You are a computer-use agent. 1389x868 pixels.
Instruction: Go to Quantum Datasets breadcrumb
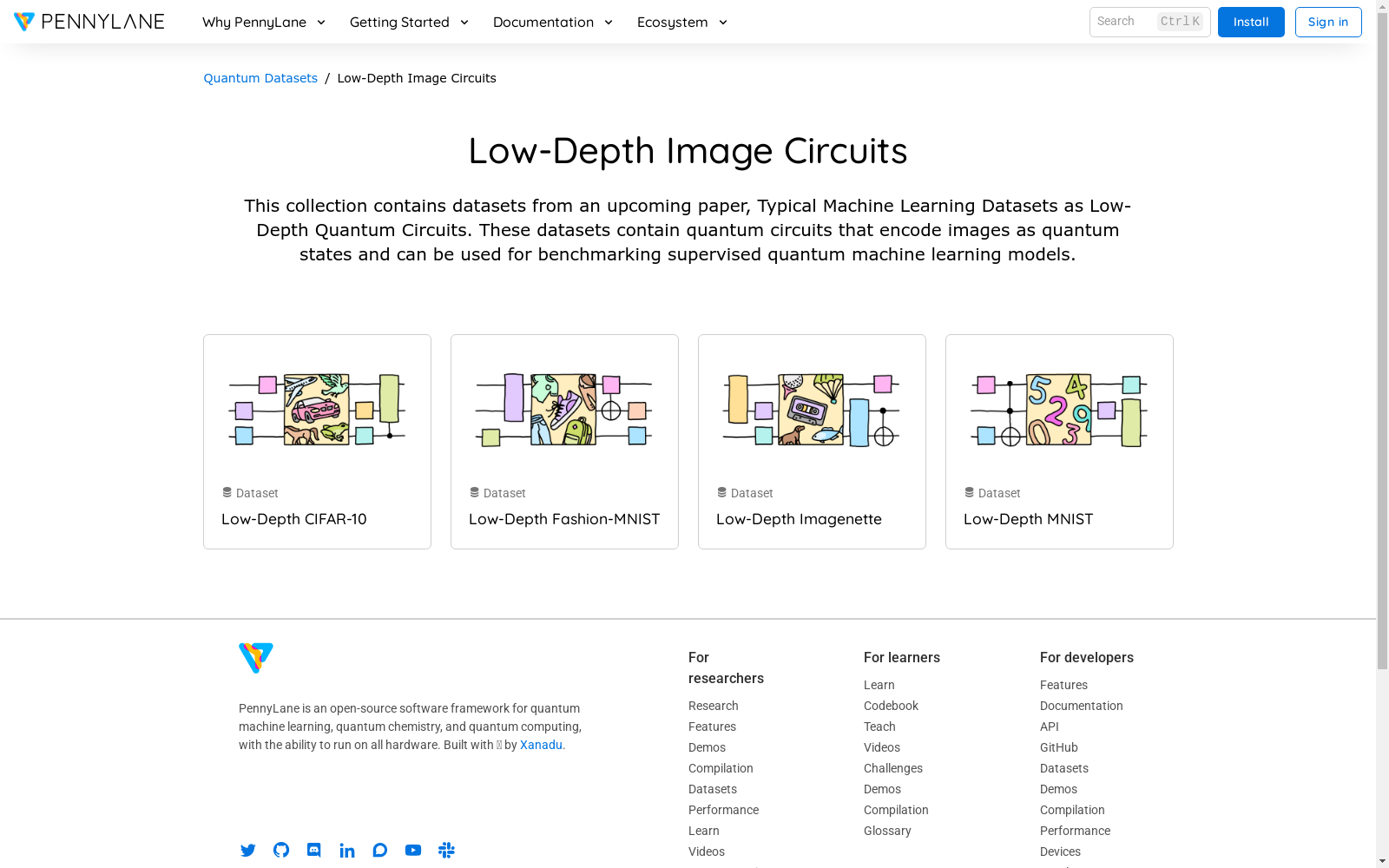point(260,78)
